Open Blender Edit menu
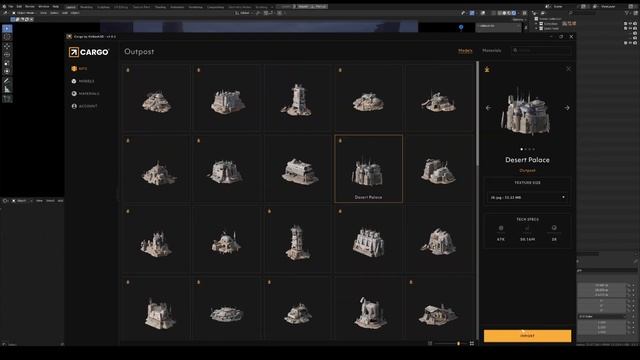 pos(19,7)
